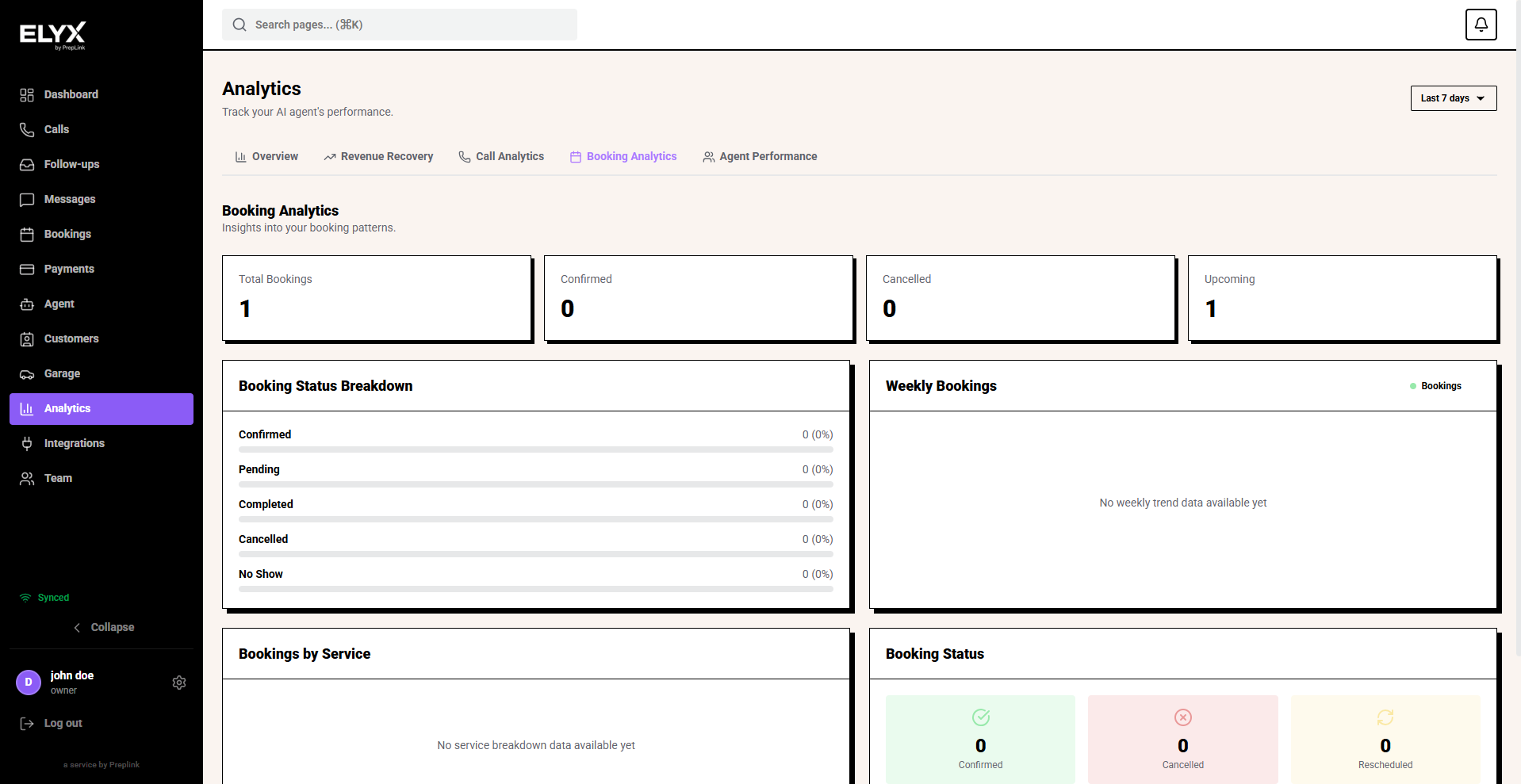1521x784 pixels.
Task: Click the green Confirmed Booking Status tile
Action: pyautogui.click(x=981, y=740)
